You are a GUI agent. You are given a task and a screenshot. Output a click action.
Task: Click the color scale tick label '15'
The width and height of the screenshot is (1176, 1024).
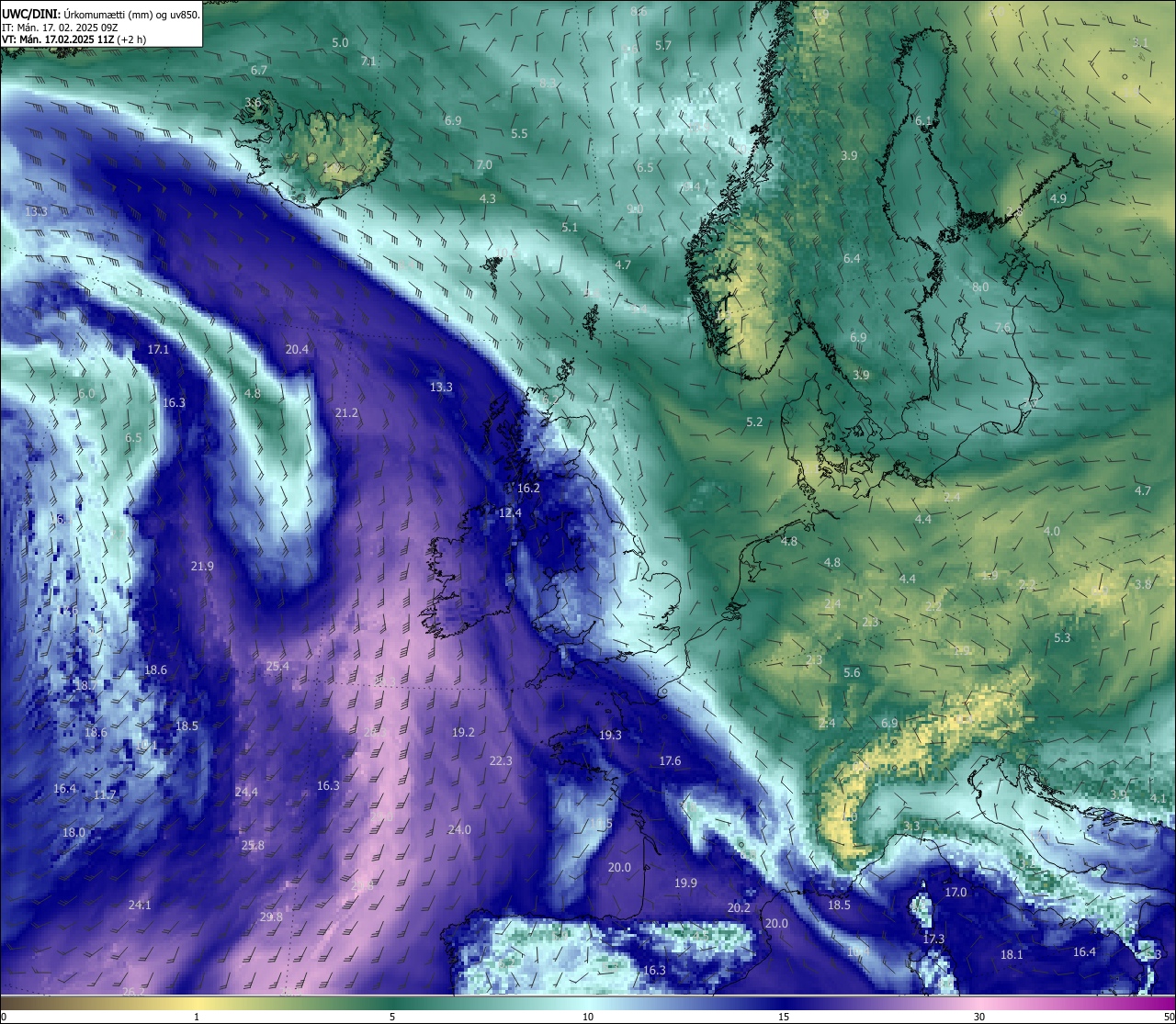[x=784, y=1017]
